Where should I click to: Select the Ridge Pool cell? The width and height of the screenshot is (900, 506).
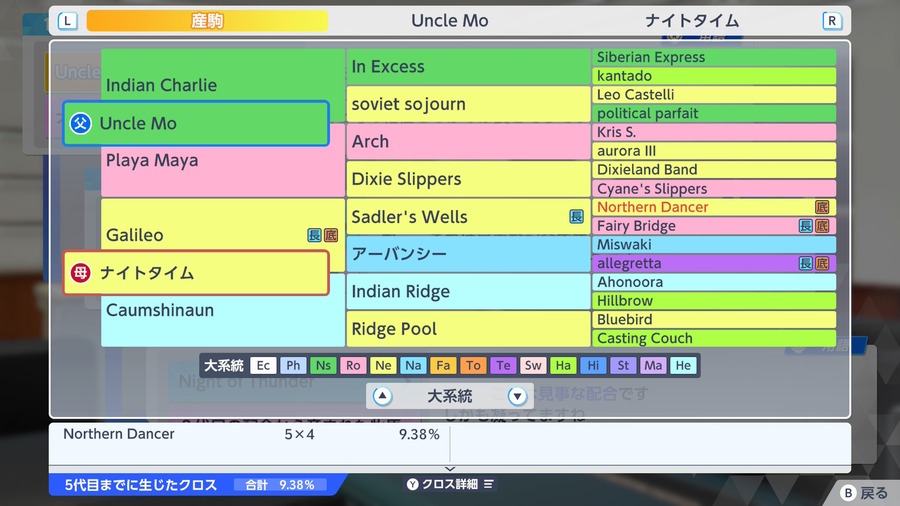pos(468,329)
